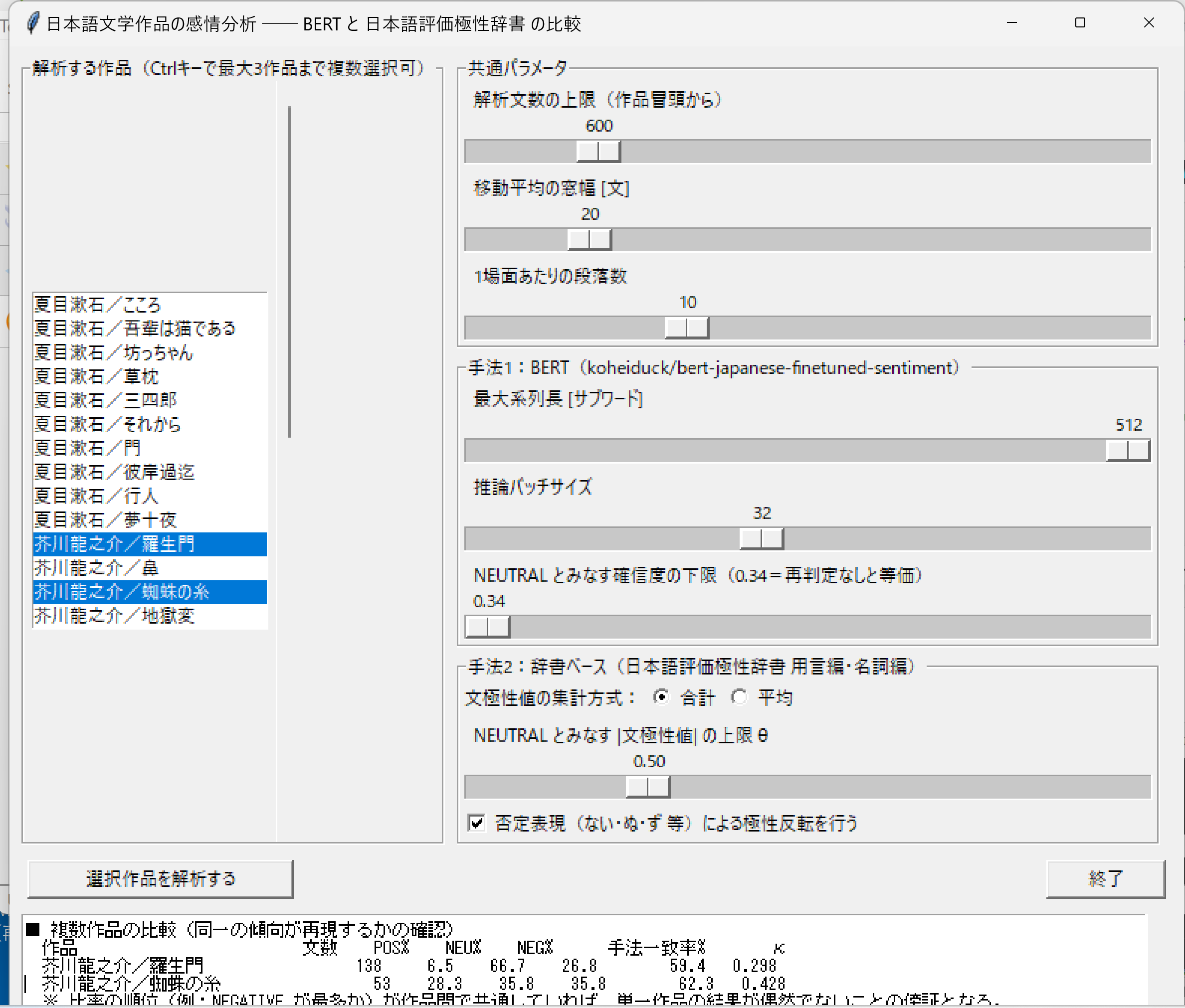This screenshot has width=1185, height=1008.
Task: Pick 夏目漱石／三四郎 list row
Action: 150,401
